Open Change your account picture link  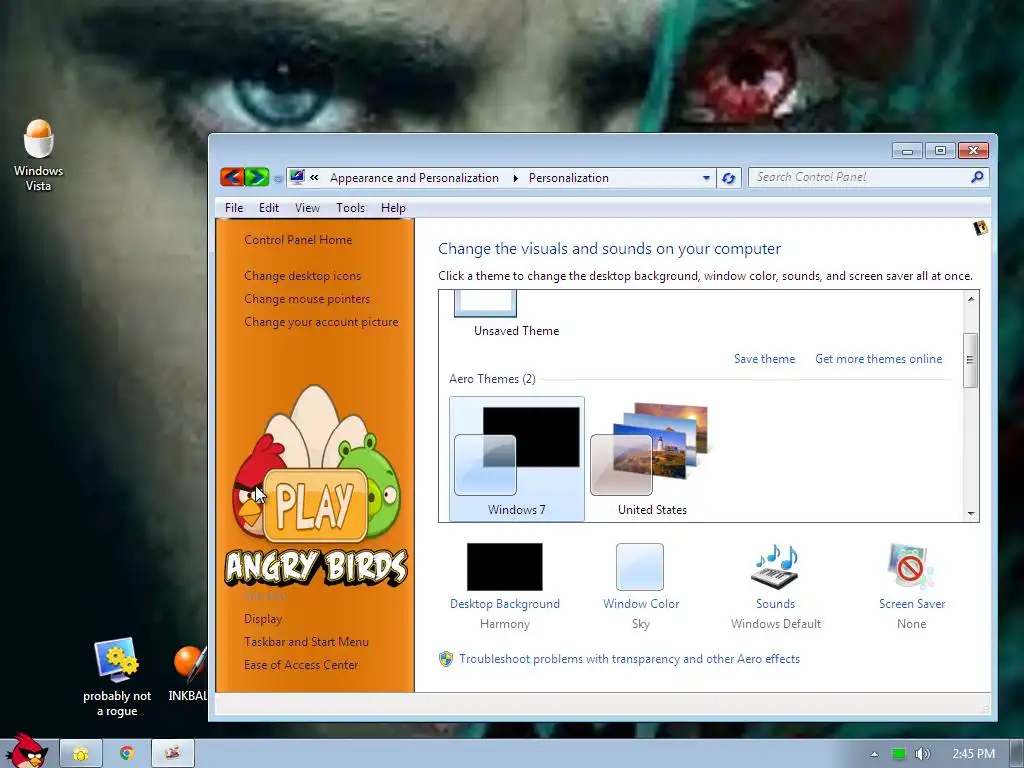pos(321,322)
